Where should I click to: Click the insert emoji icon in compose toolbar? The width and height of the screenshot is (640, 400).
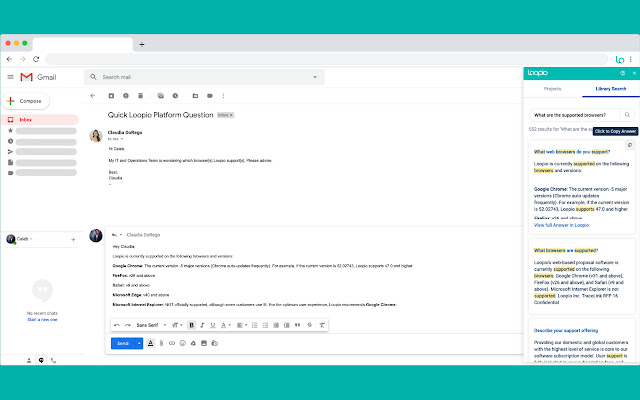181,343
